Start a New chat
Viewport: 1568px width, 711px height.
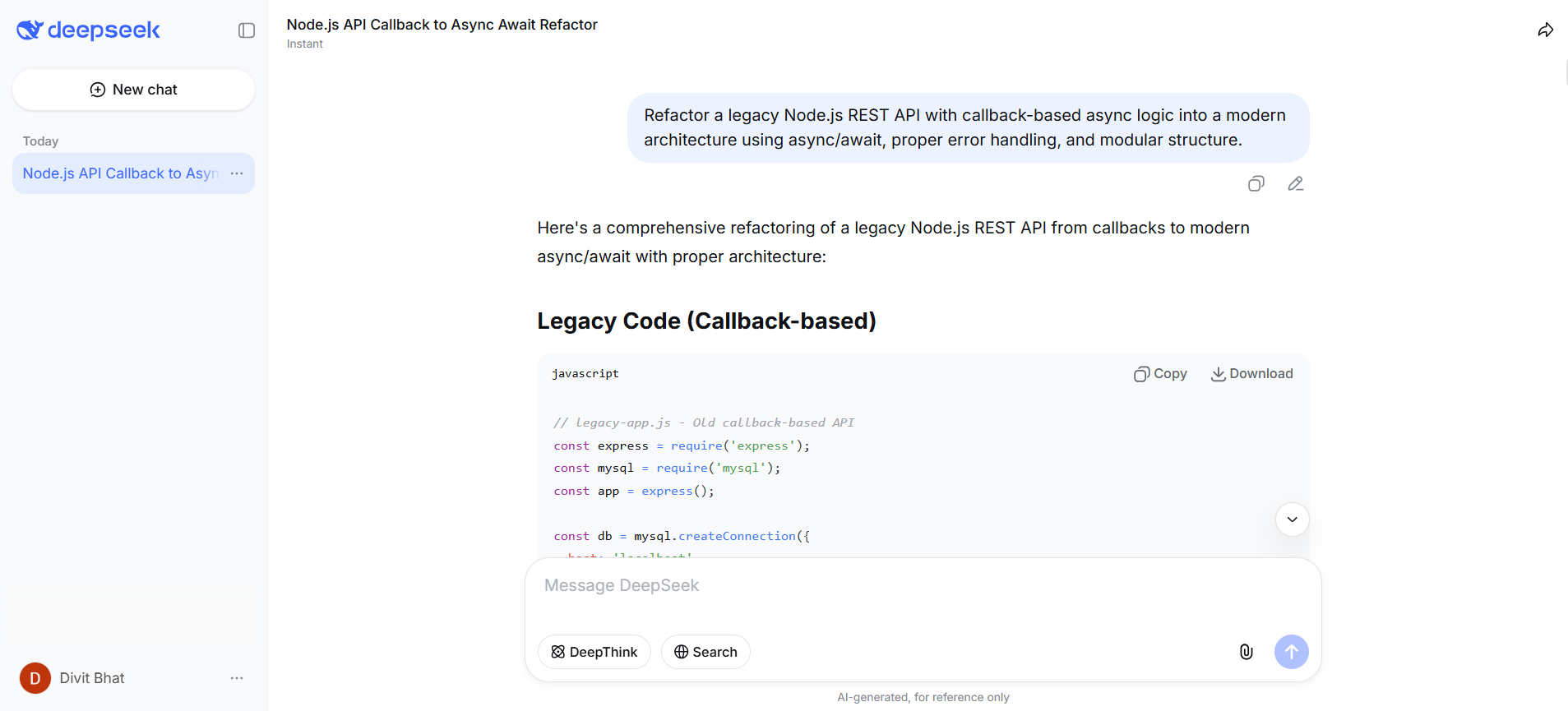133,90
